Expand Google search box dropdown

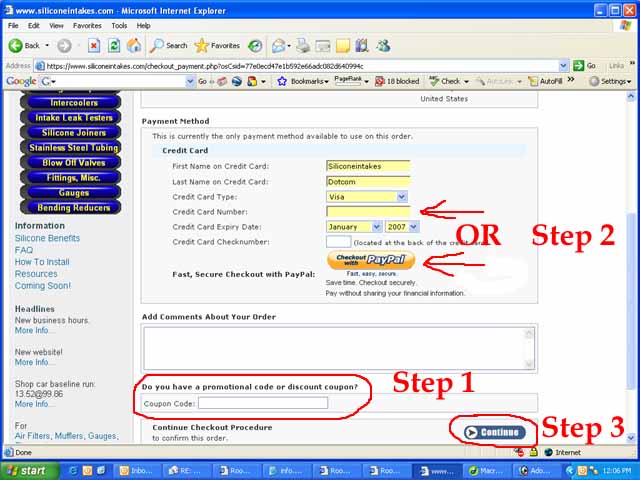point(189,81)
